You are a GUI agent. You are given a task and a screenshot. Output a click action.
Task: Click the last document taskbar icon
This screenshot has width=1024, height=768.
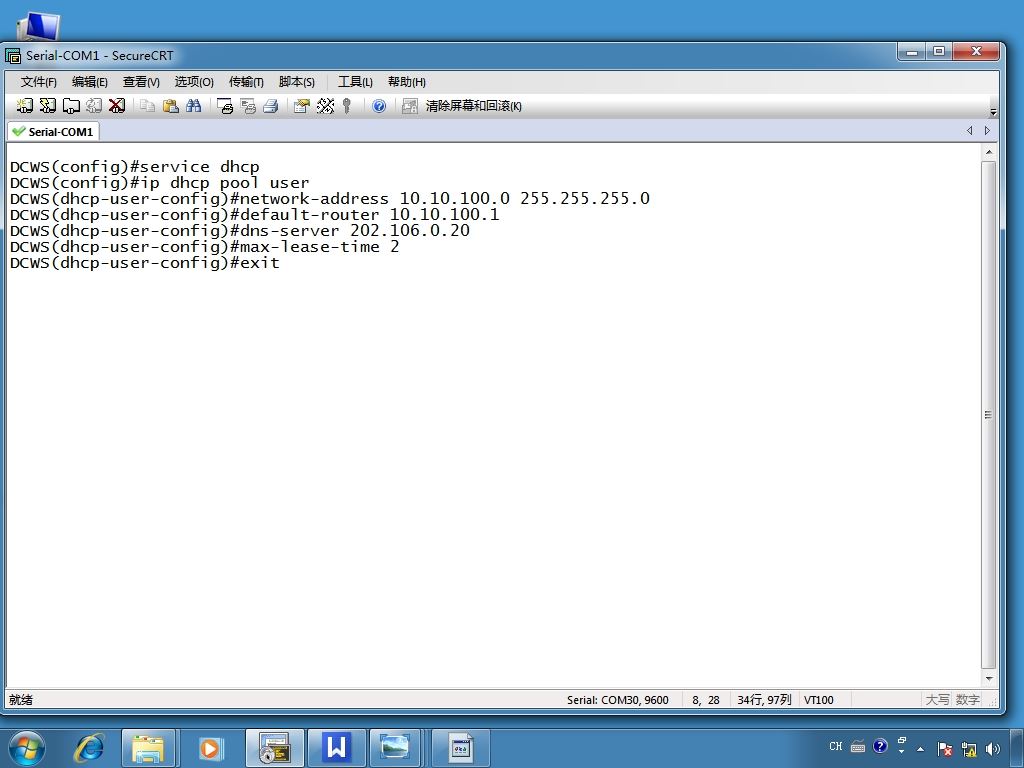tap(461, 748)
